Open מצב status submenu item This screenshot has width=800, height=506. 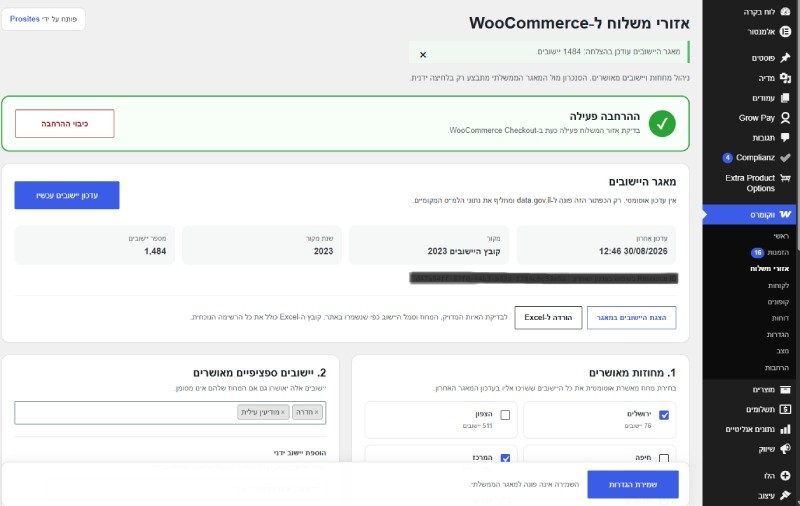tap(783, 351)
